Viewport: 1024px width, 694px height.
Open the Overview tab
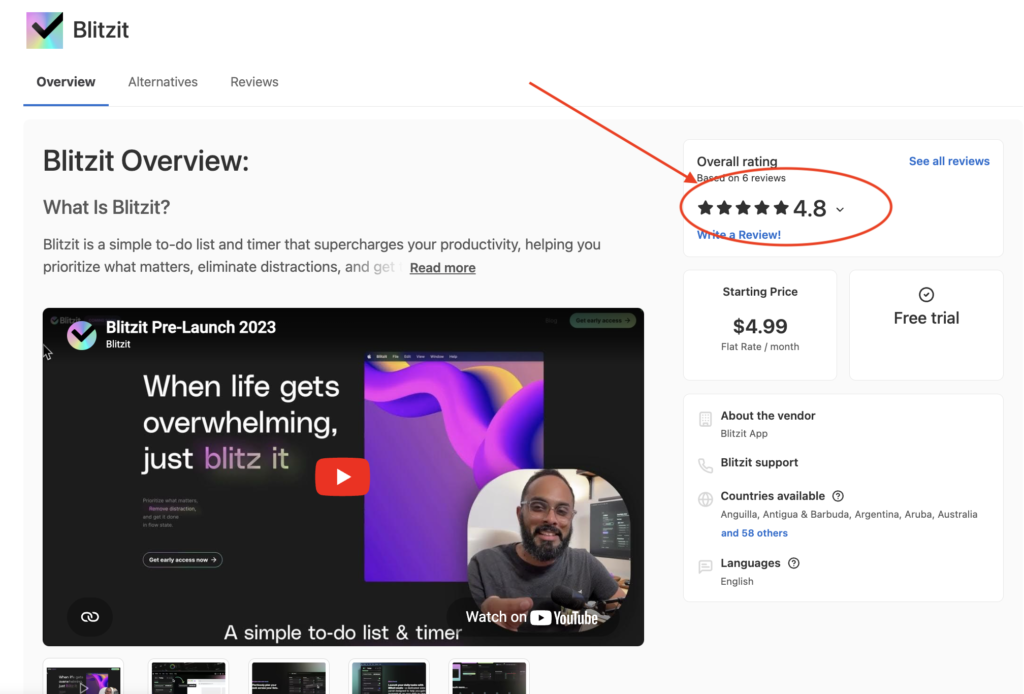click(66, 82)
